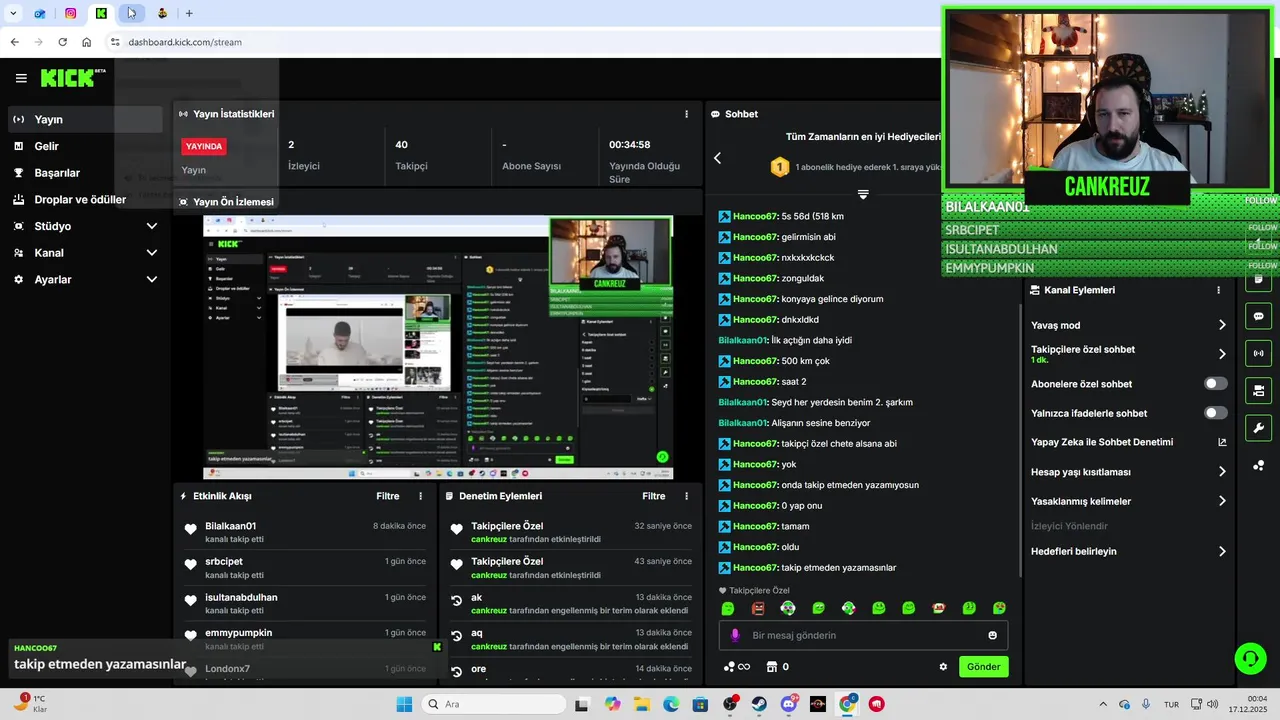1280x720 pixels.
Task: Open Yayın İstatistikleri three-dot menu
Action: point(686,114)
